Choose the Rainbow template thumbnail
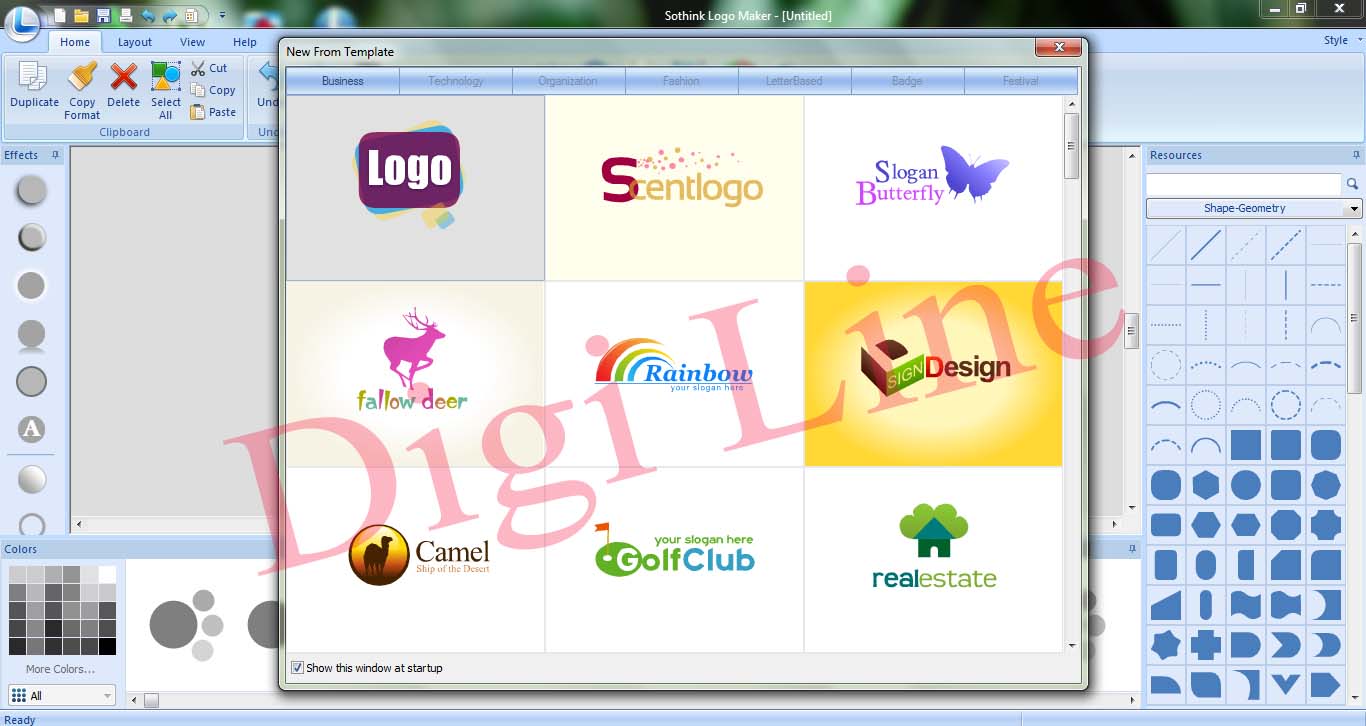The image size is (1366, 726). 674,374
